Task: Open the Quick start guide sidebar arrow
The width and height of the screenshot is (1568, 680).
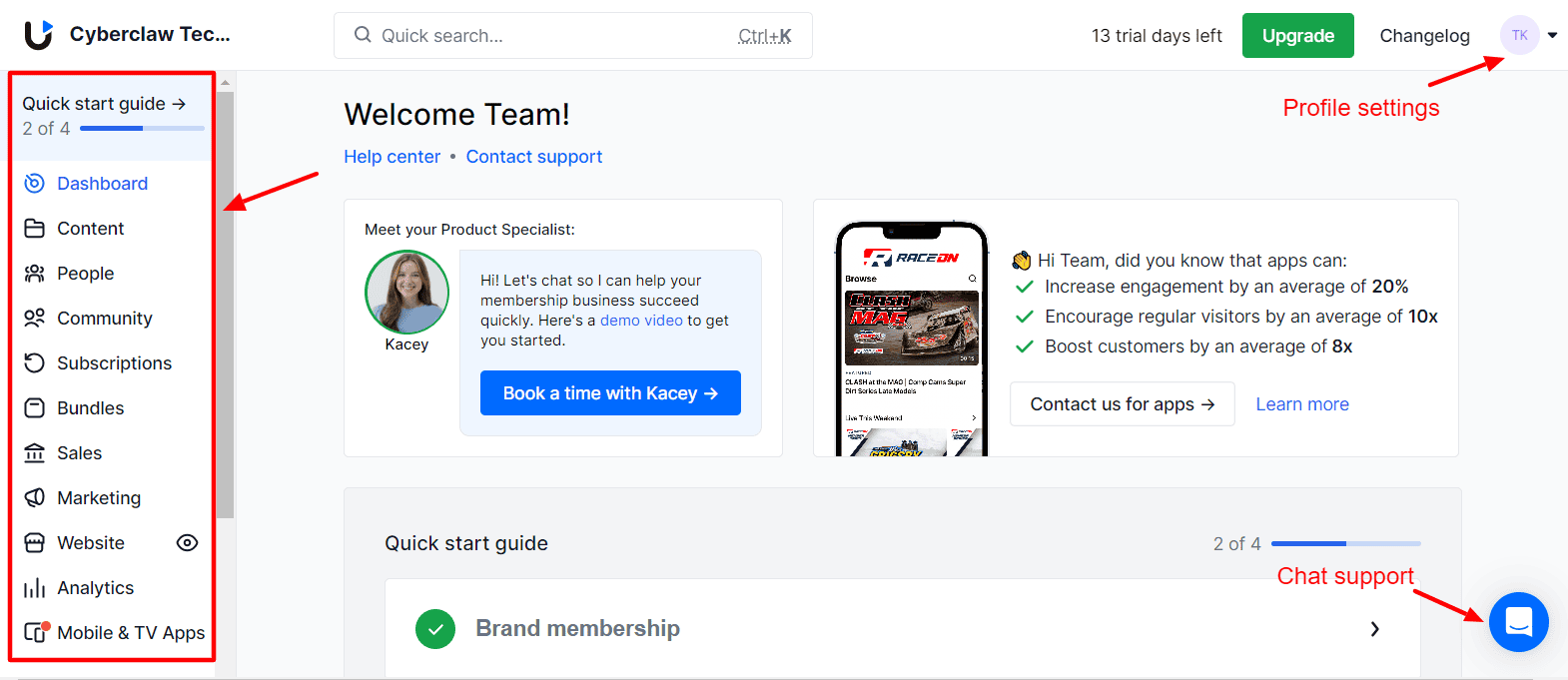Action: 179,104
